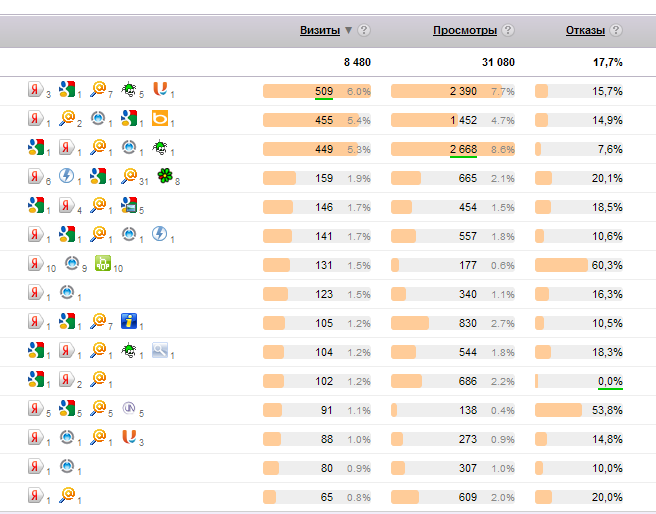Select the visits value 455
This screenshot has height=514, width=656.
(324, 120)
